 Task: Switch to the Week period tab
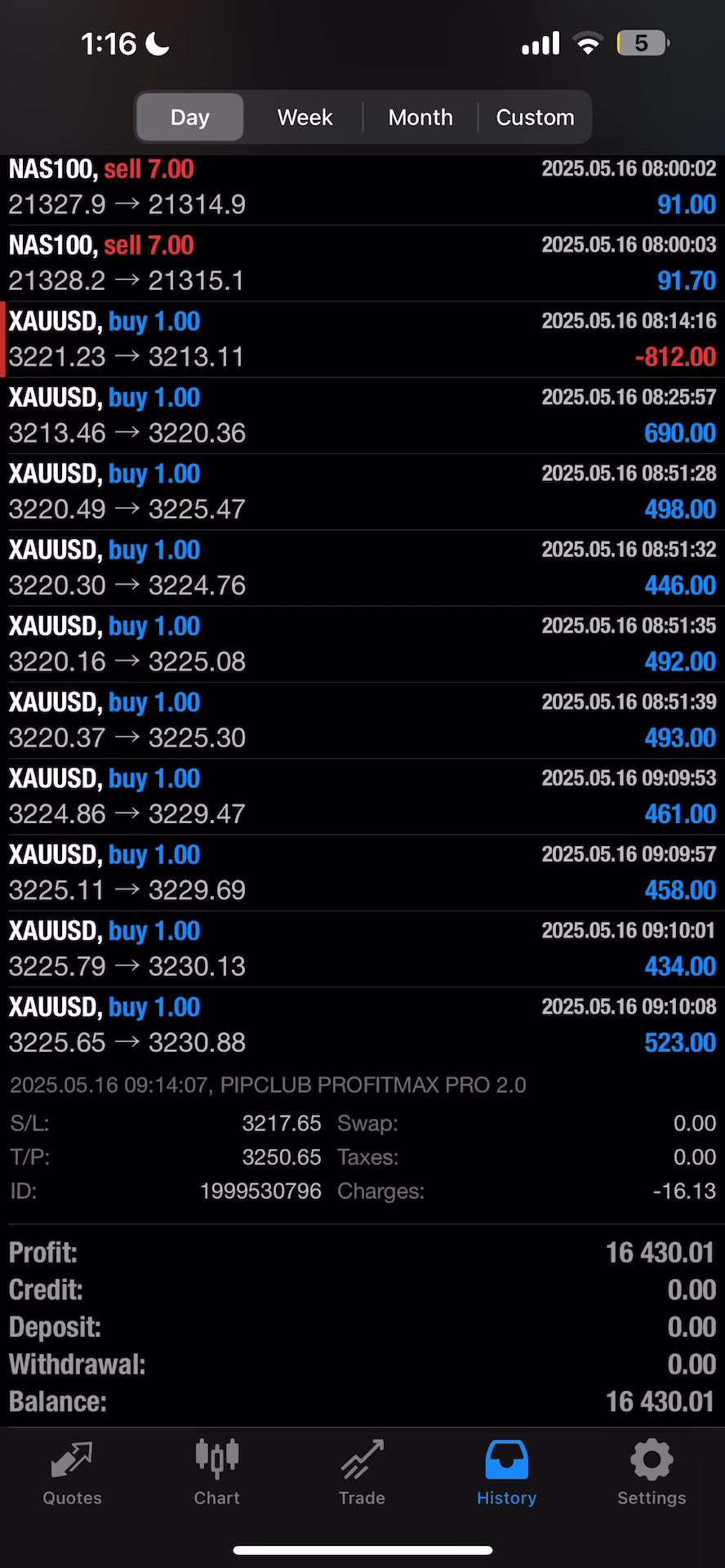305,117
